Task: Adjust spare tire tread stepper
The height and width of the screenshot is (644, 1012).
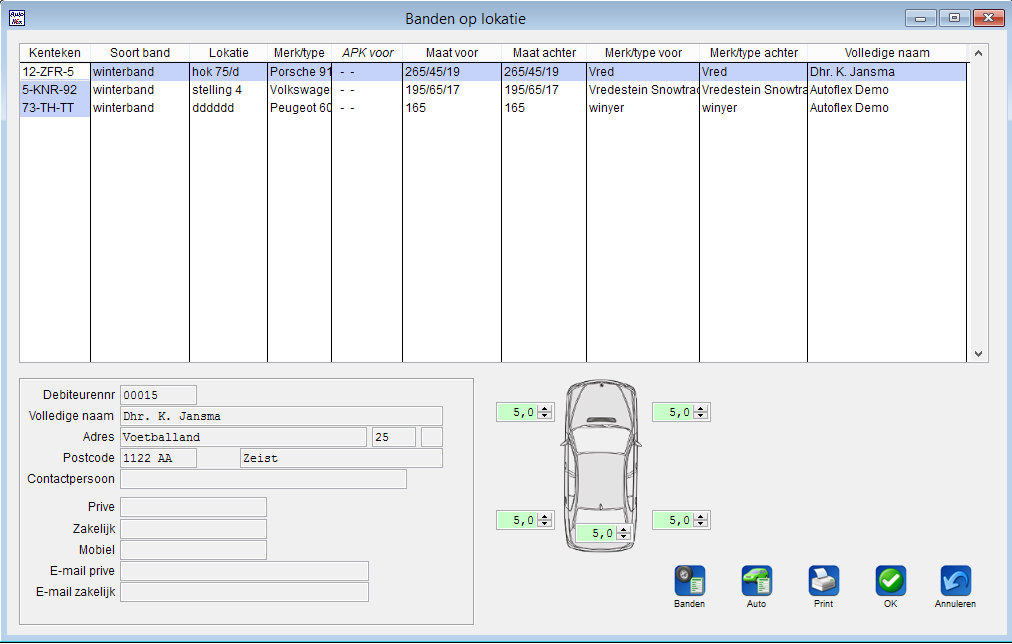Action: coord(623,533)
